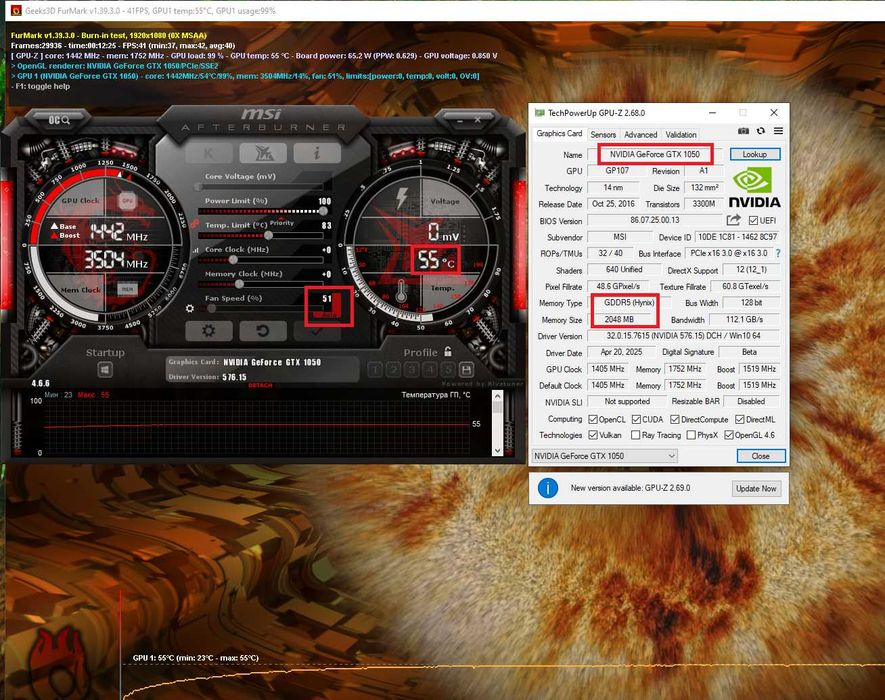
Task: Click the Core Clock slider handle
Action: (x=233, y=260)
